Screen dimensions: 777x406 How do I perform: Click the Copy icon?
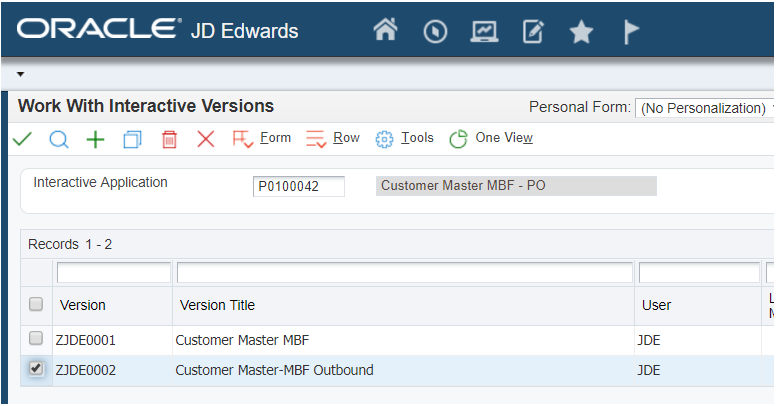132,139
